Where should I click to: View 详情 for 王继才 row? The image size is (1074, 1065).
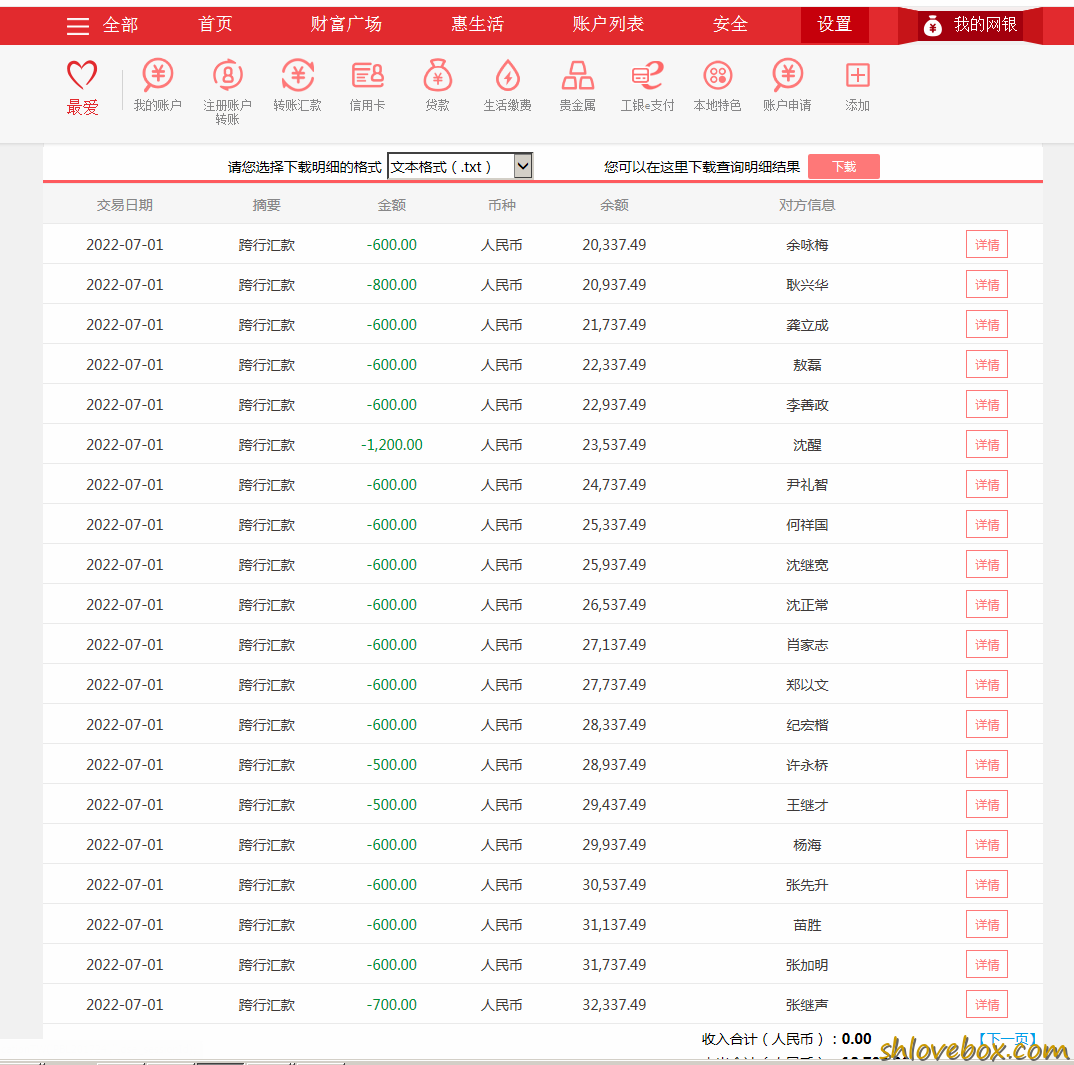point(986,805)
